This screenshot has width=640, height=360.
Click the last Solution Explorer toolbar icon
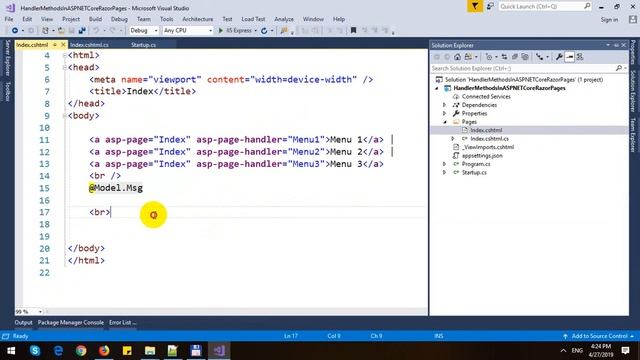pyautogui.click(x=580, y=57)
